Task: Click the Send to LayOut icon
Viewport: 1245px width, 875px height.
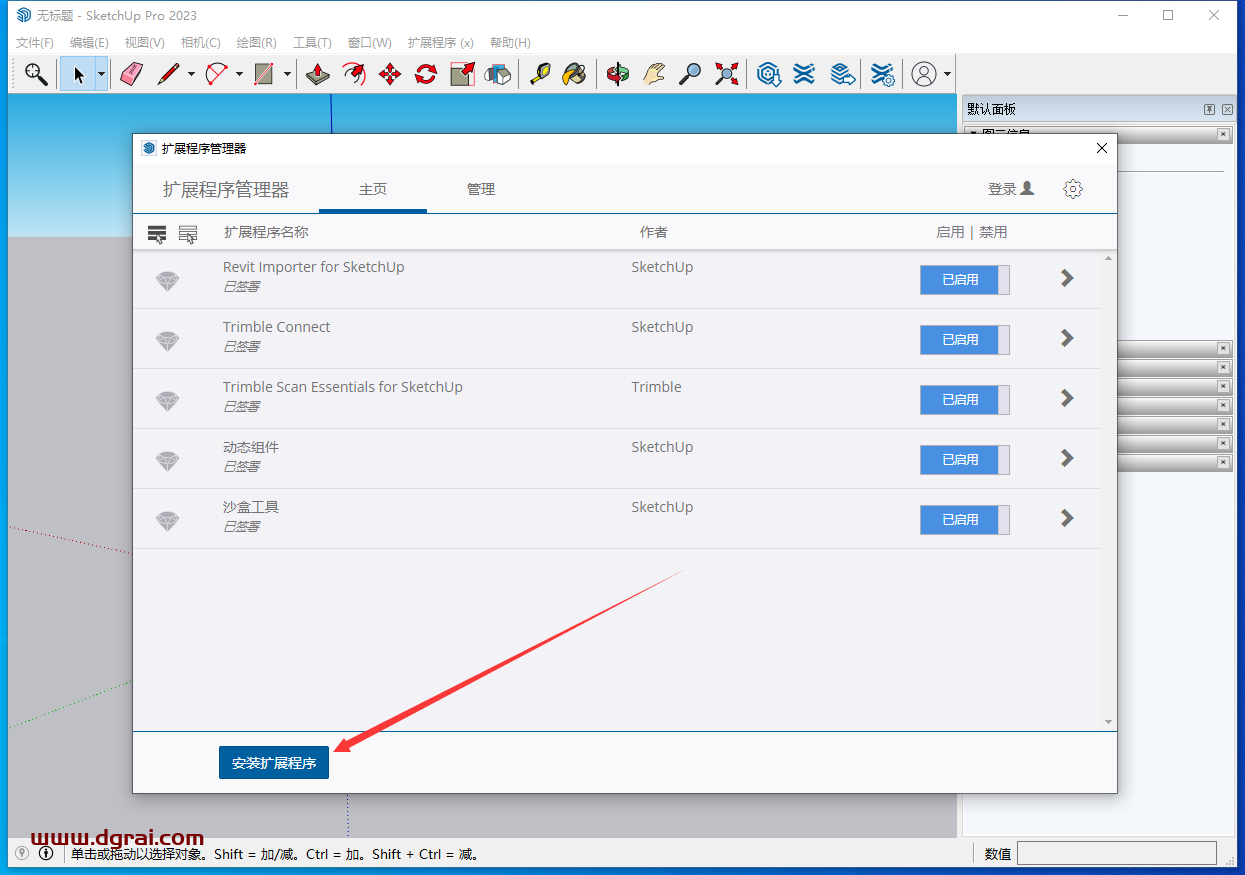Action: coord(844,74)
